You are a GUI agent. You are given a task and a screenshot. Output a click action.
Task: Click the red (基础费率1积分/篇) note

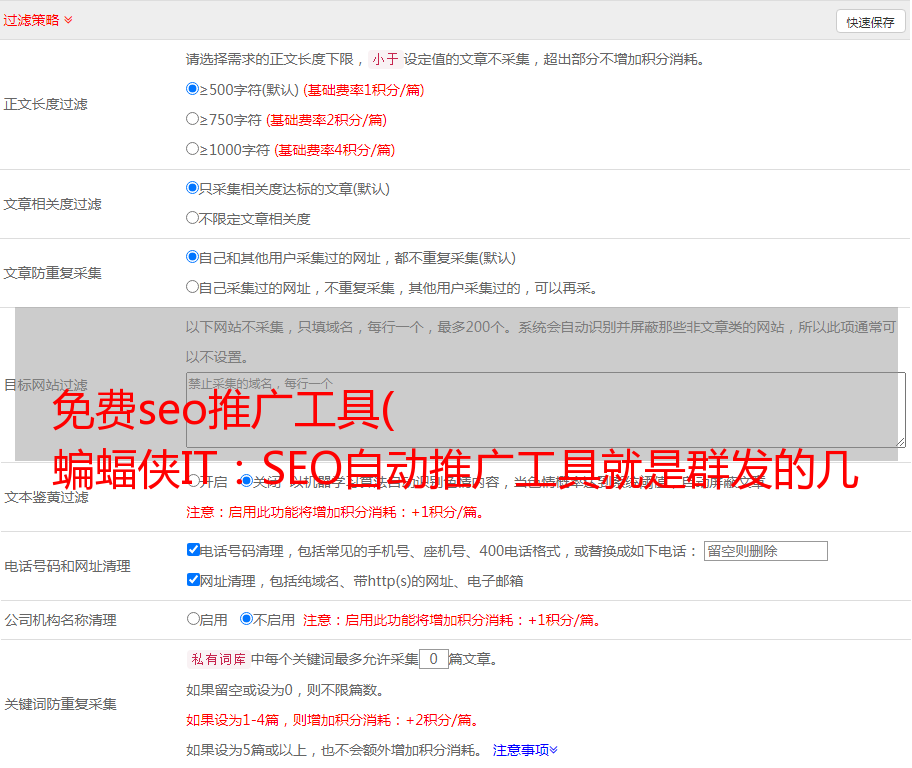[364, 90]
